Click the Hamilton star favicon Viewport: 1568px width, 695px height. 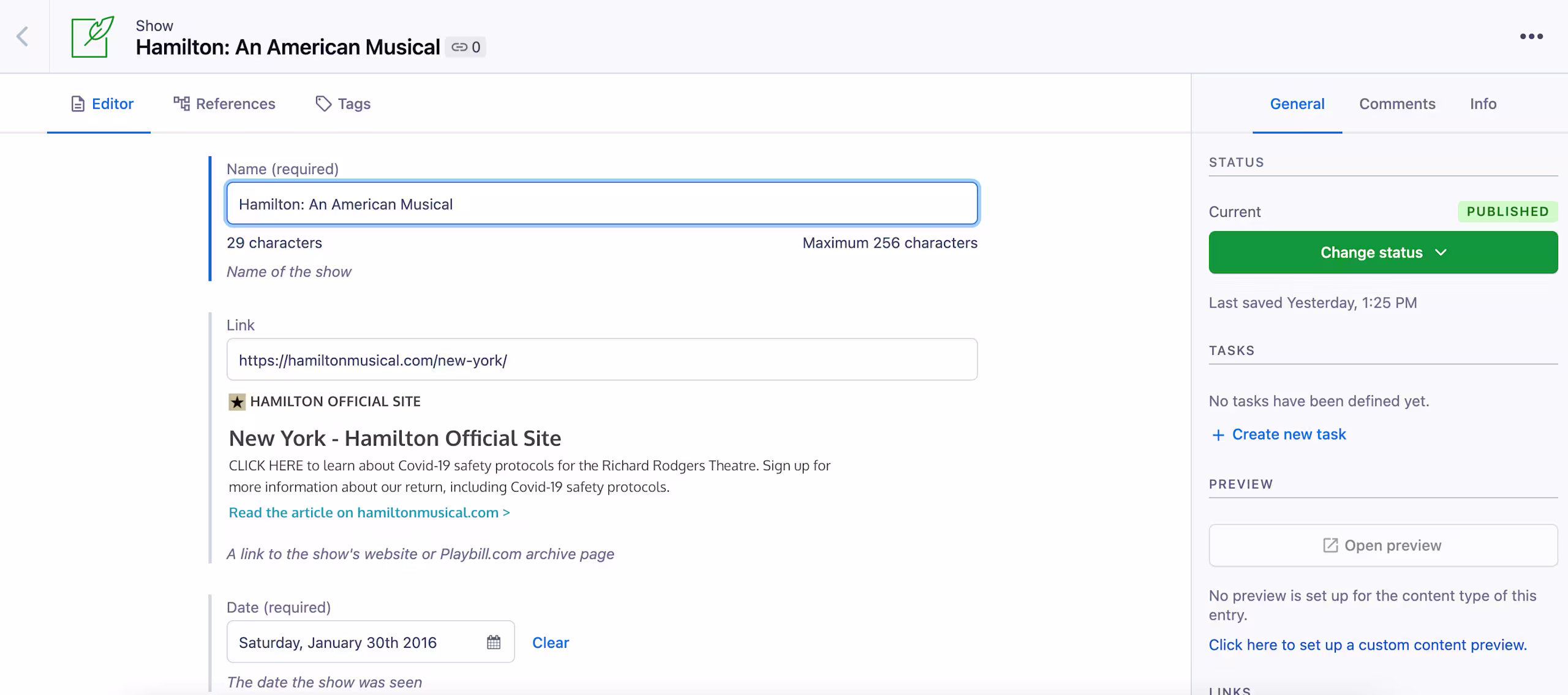[237, 402]
